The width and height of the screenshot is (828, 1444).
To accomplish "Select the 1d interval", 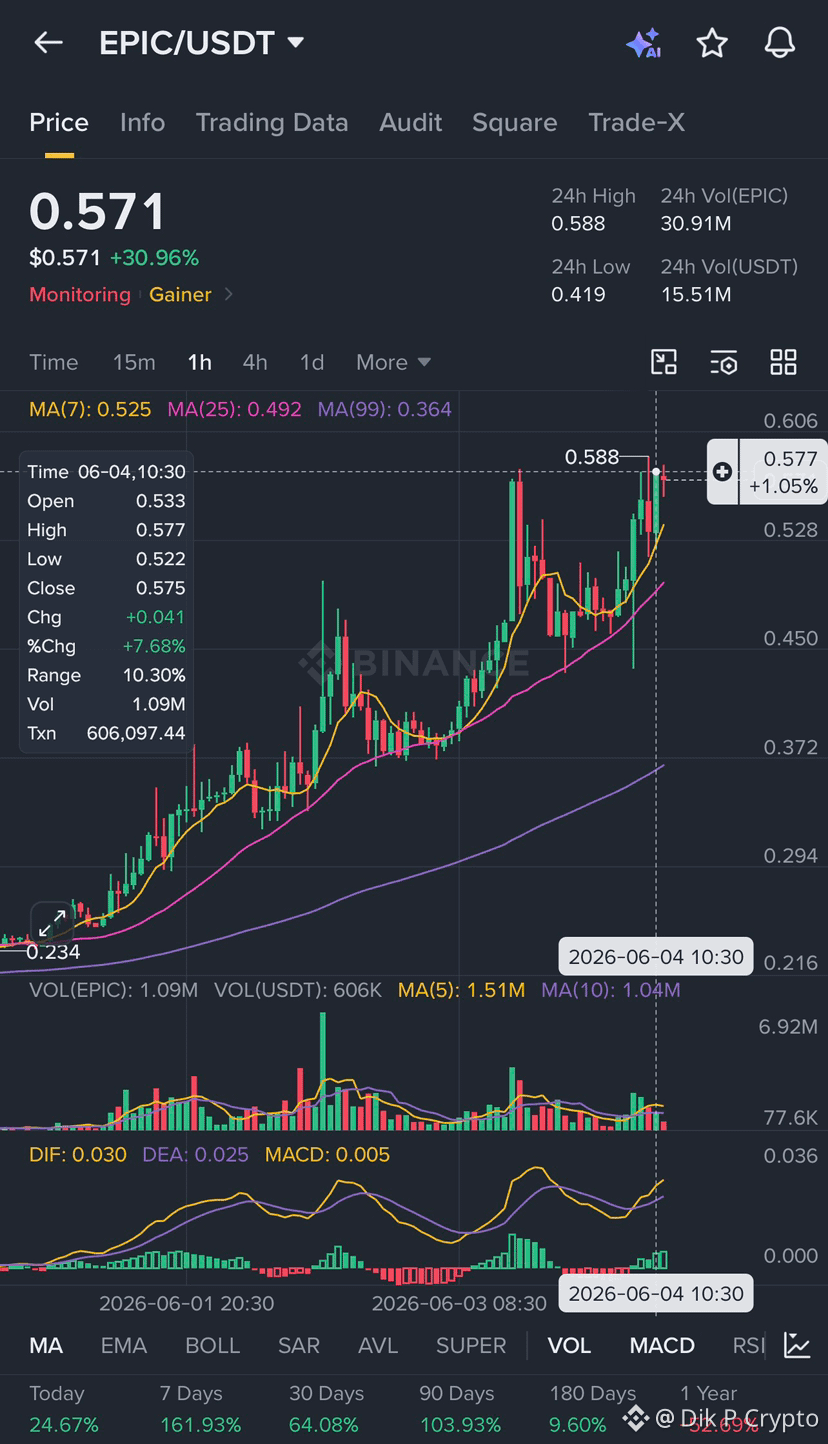I will 312,362.
